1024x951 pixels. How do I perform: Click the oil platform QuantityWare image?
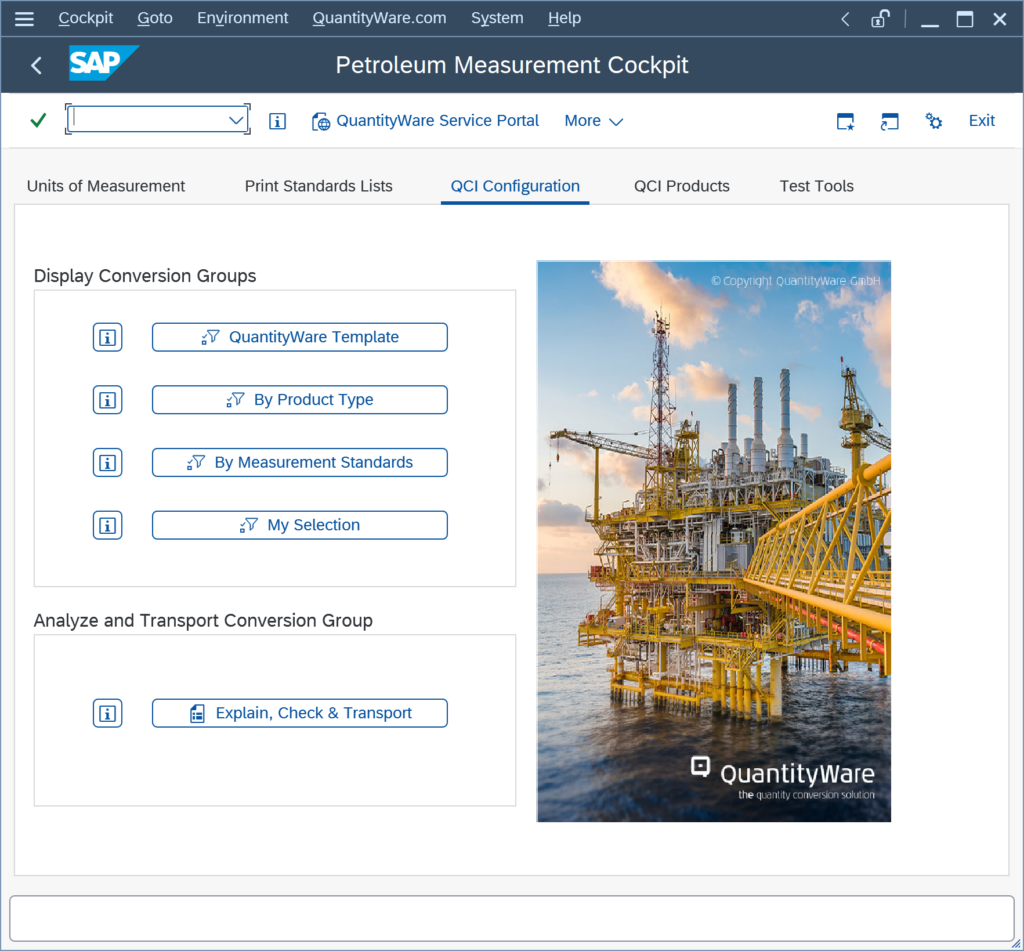click(714, 541)
